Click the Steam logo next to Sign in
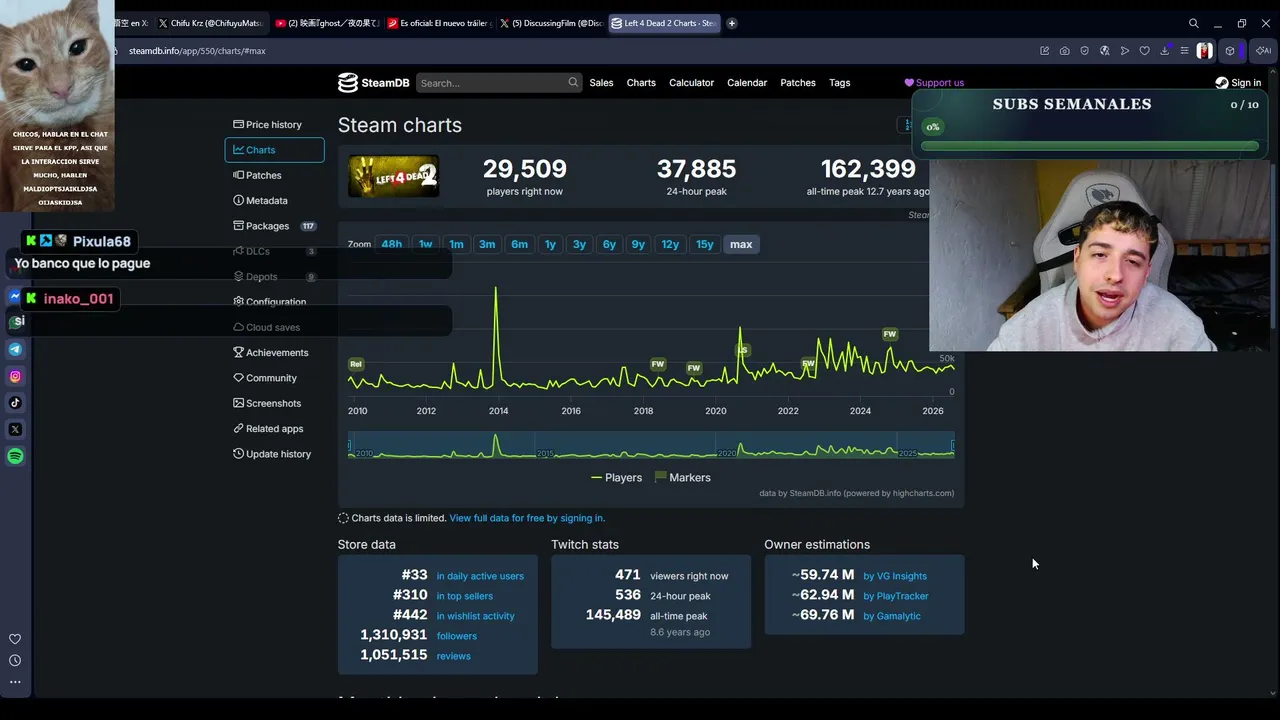Screen dimensions: 1280x720 pyautogui.click(x=1221, y=83)
